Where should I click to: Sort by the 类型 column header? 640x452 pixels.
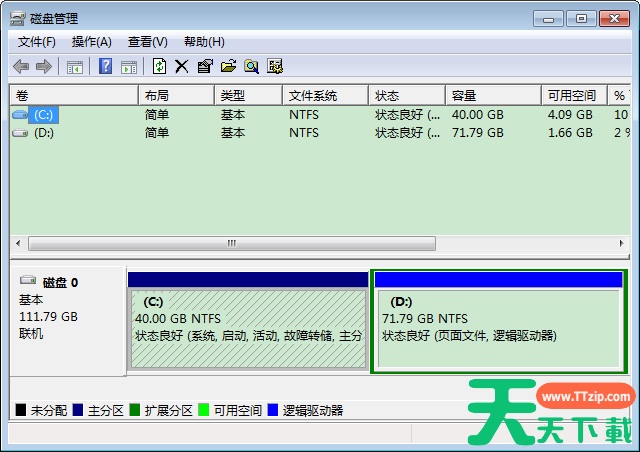click(248, 96)
